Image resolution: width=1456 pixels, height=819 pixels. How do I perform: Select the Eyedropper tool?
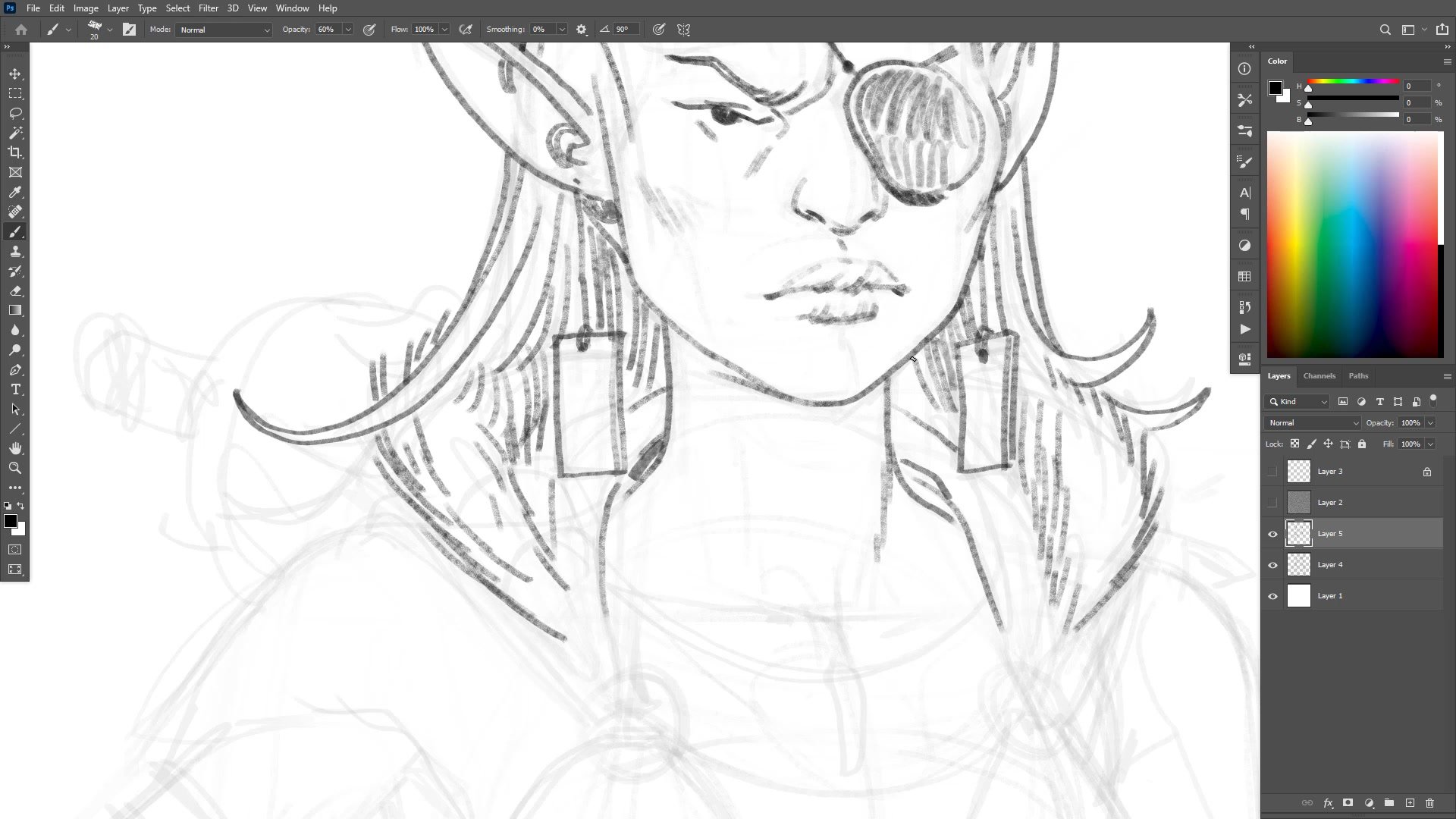point(15,192)
